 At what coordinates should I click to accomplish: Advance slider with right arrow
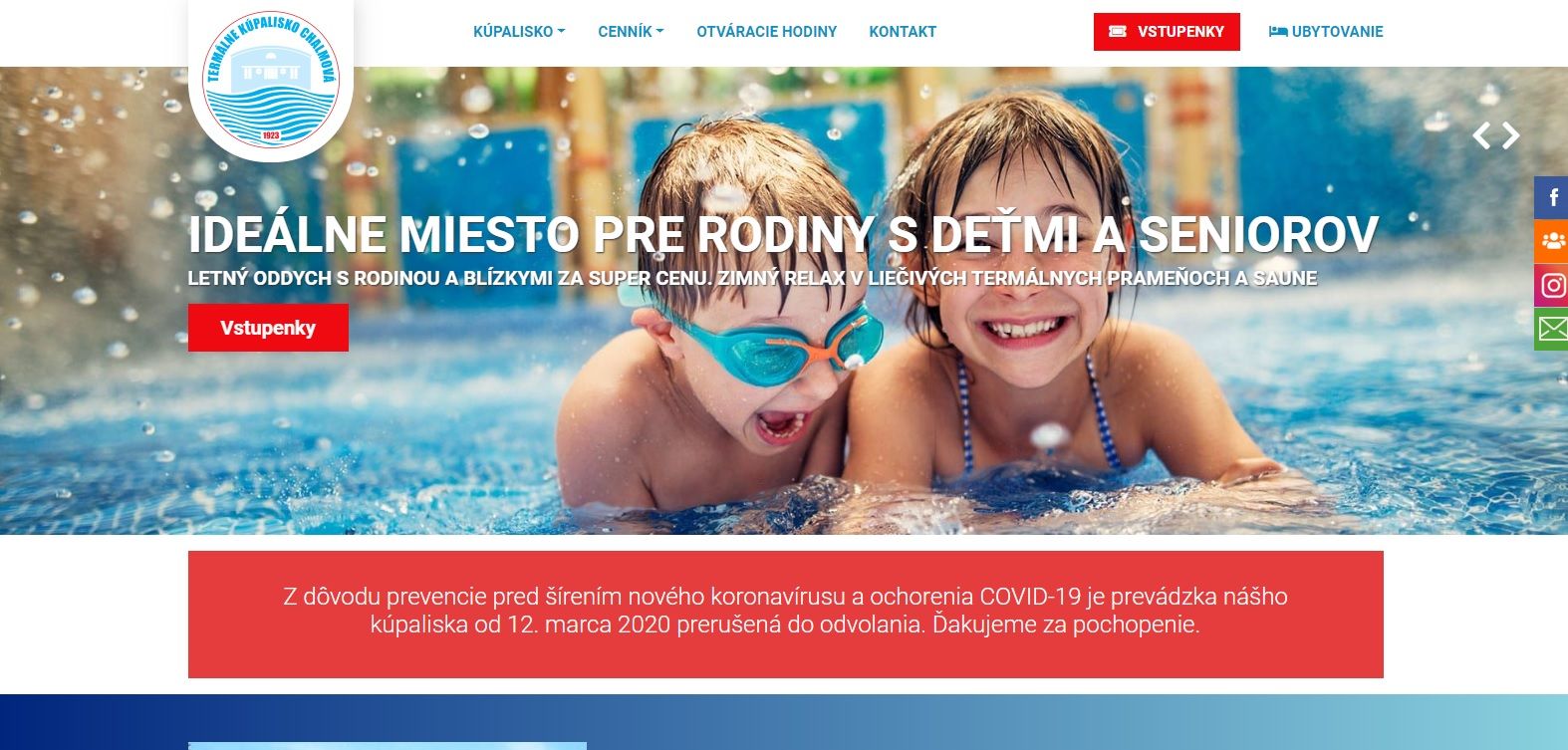point(1511,135)
